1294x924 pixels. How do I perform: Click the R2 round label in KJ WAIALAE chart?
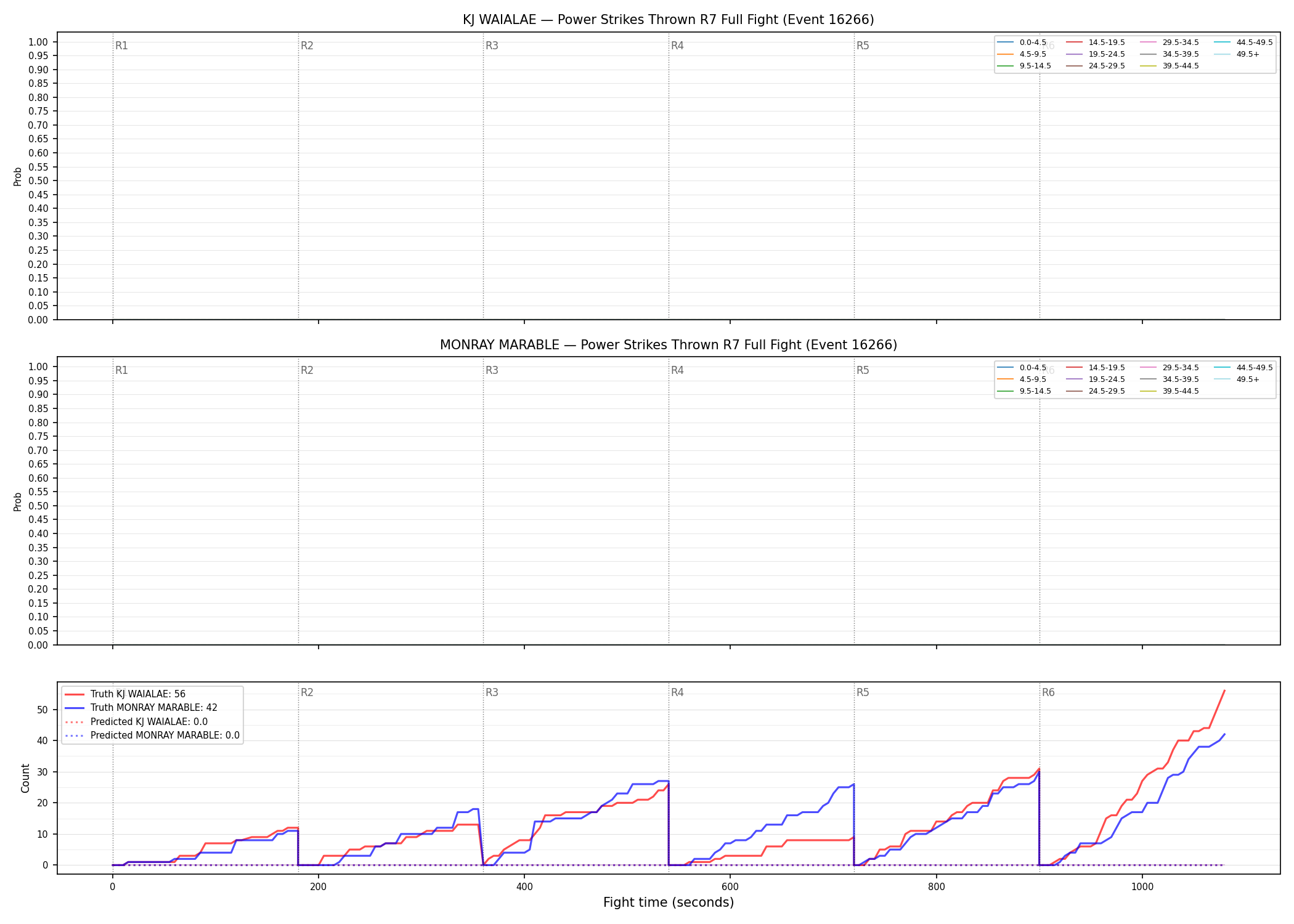(x=307, y=46)
